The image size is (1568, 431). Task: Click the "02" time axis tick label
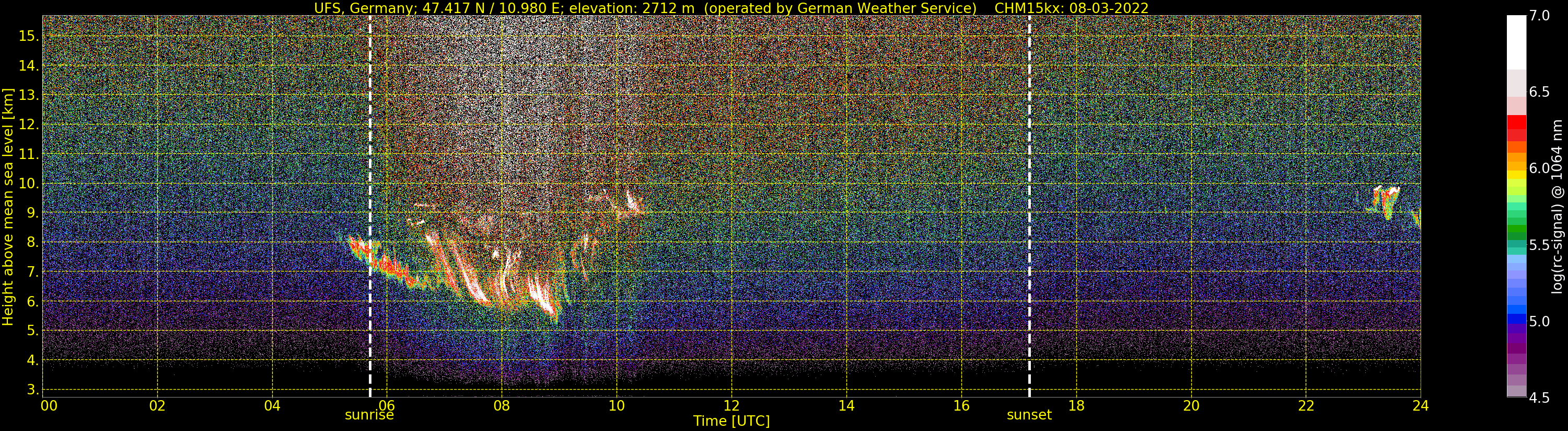pos(158,406)
